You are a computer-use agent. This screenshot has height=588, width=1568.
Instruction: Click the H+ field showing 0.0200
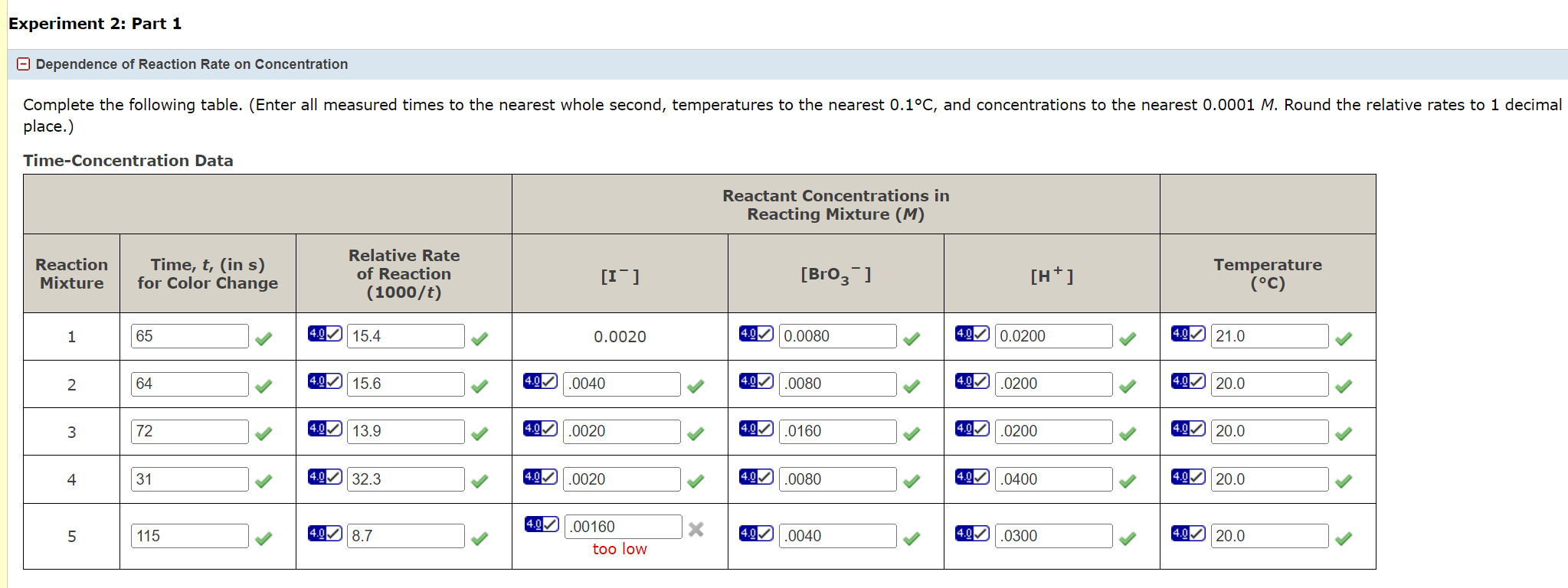(1054, 336)
